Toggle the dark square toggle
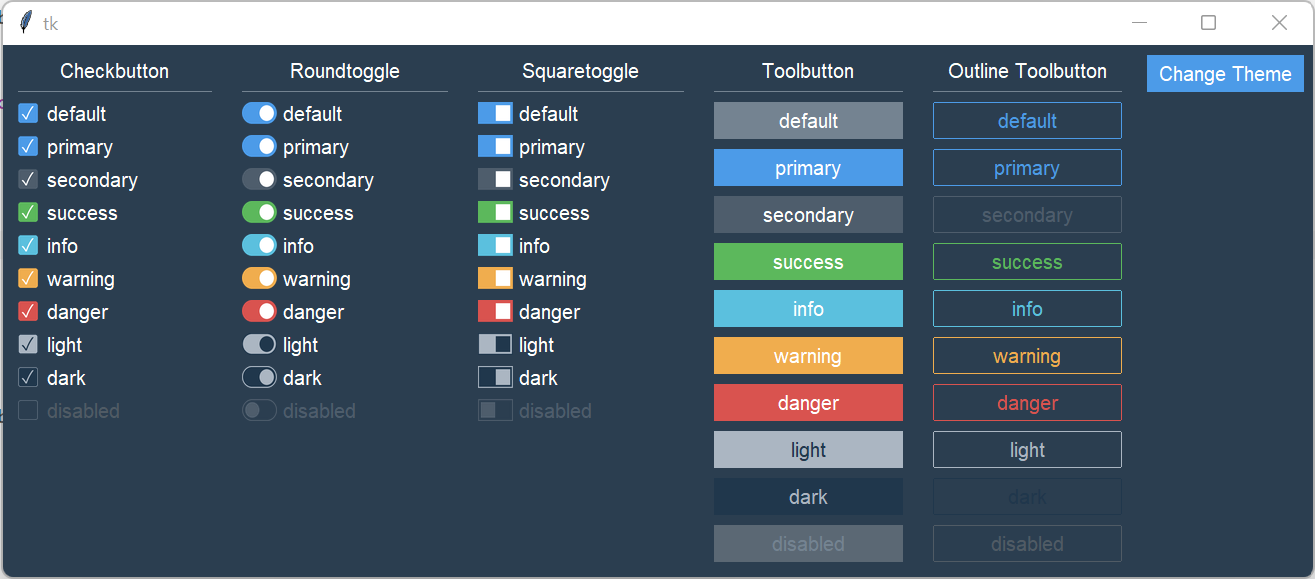 495,377
